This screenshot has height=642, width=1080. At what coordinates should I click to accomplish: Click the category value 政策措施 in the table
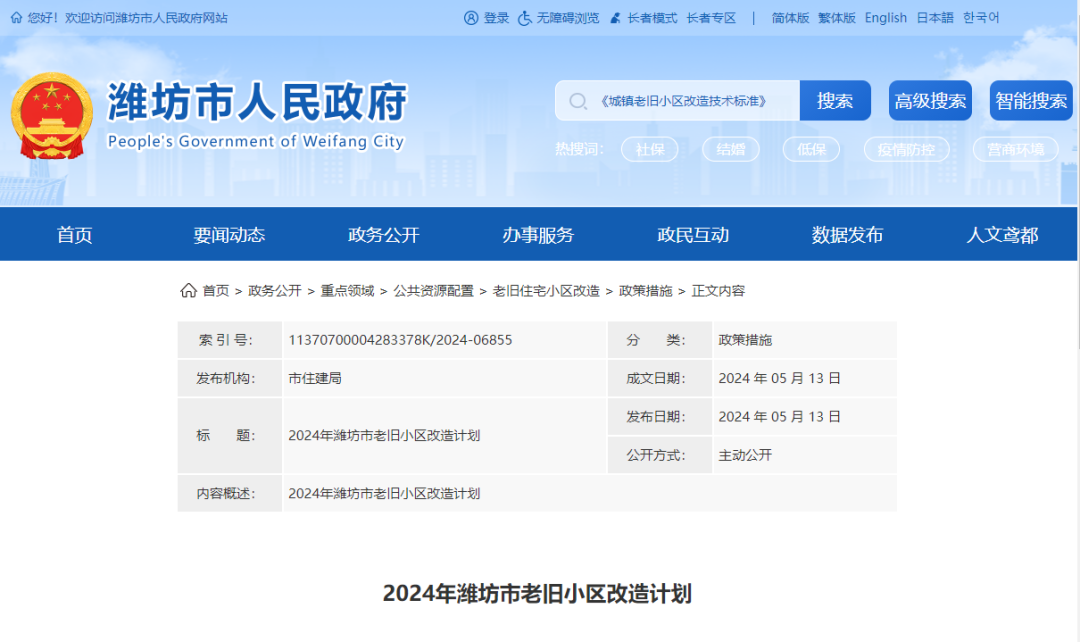click(745, 340)
